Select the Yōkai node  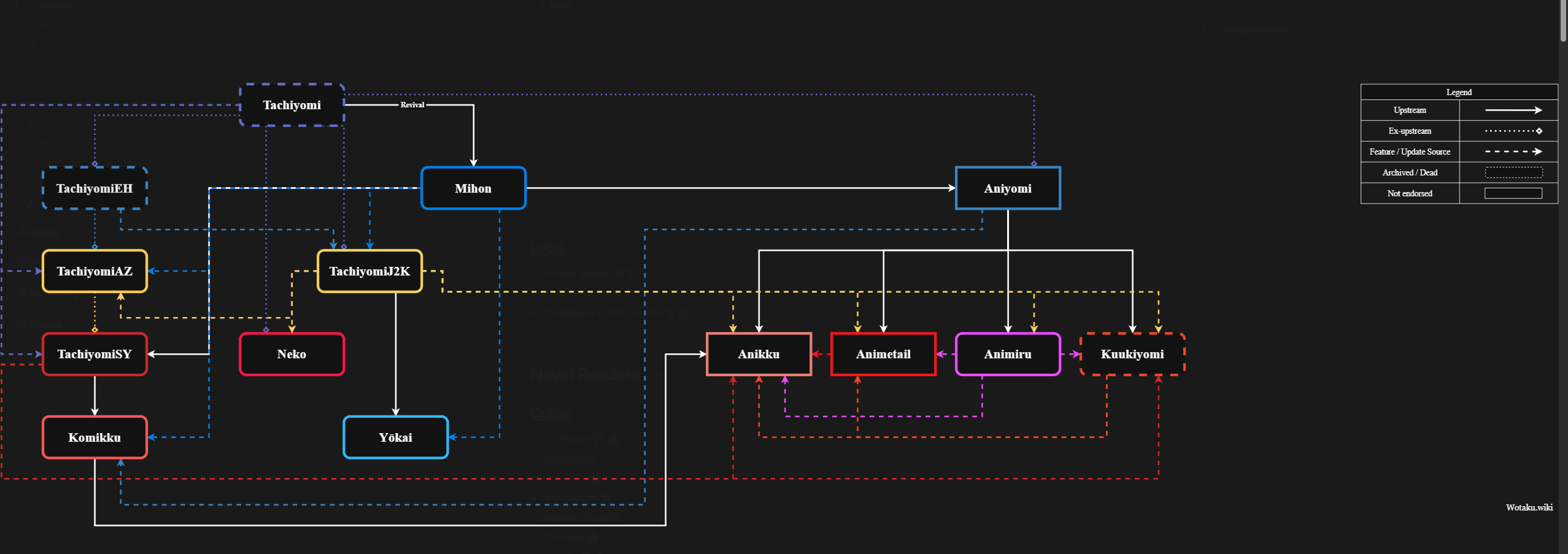(395, 437)
